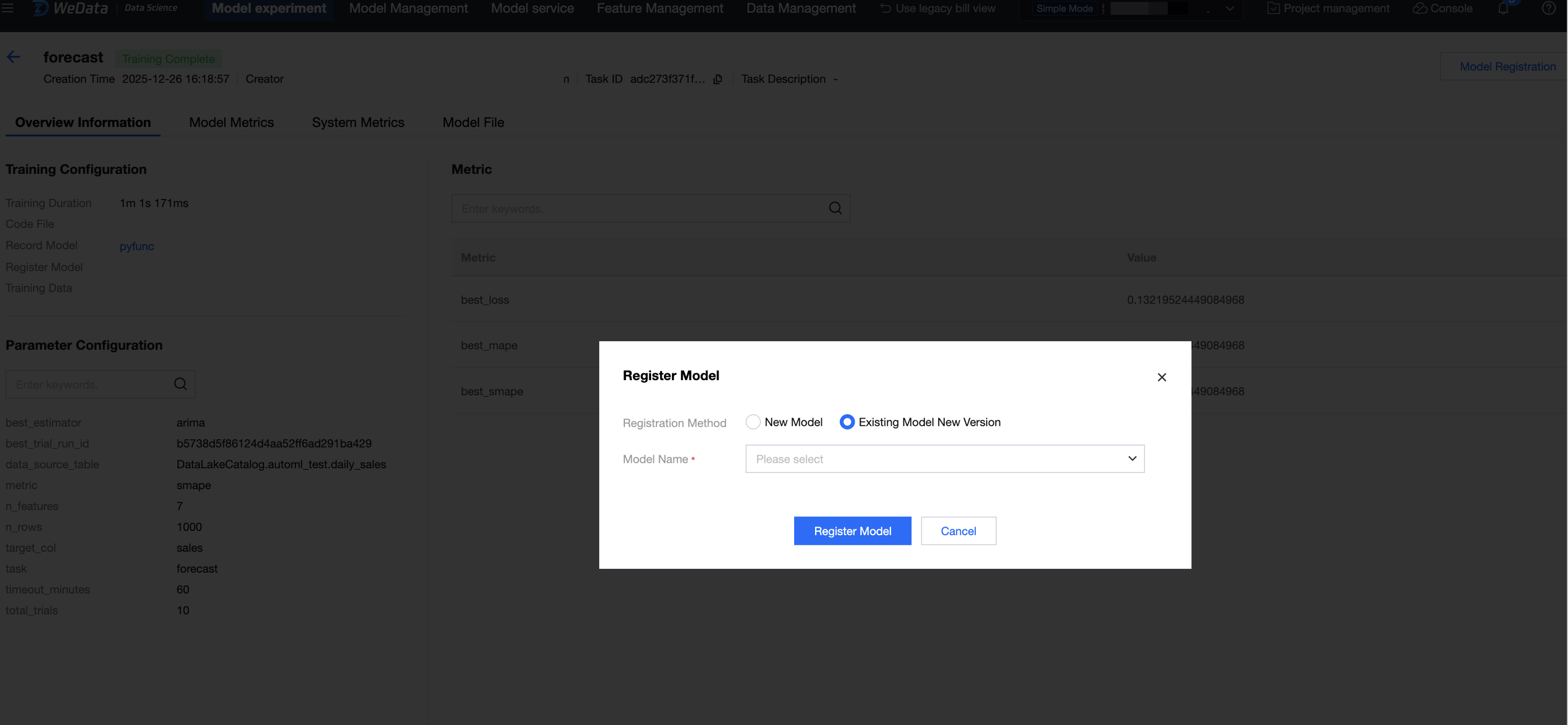Screen dimensions: 1568x725
Task: Open the hamburger menu at top left
Action: pyautogui.click(x=8, y=9)
